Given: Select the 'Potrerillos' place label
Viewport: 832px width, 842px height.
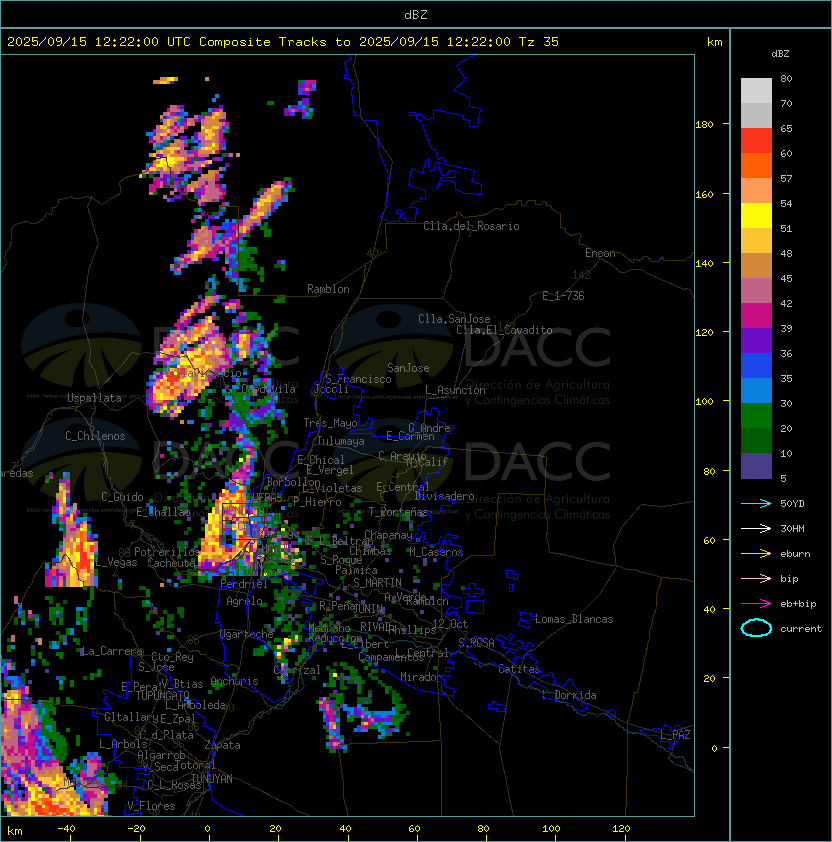Looking at the screenshot, I should [167, 552].
